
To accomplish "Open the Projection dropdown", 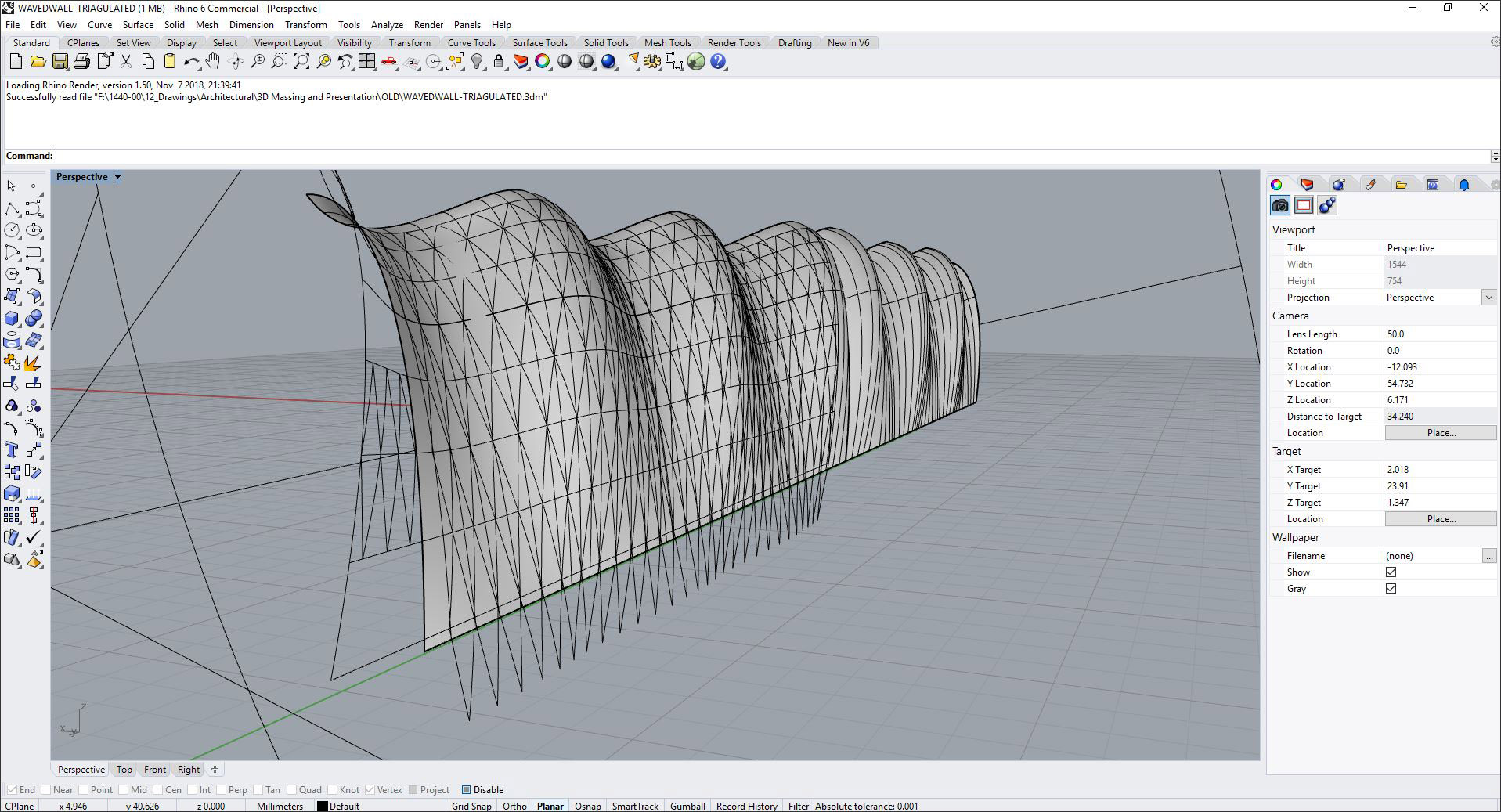I will click(x=1488, y=298).
